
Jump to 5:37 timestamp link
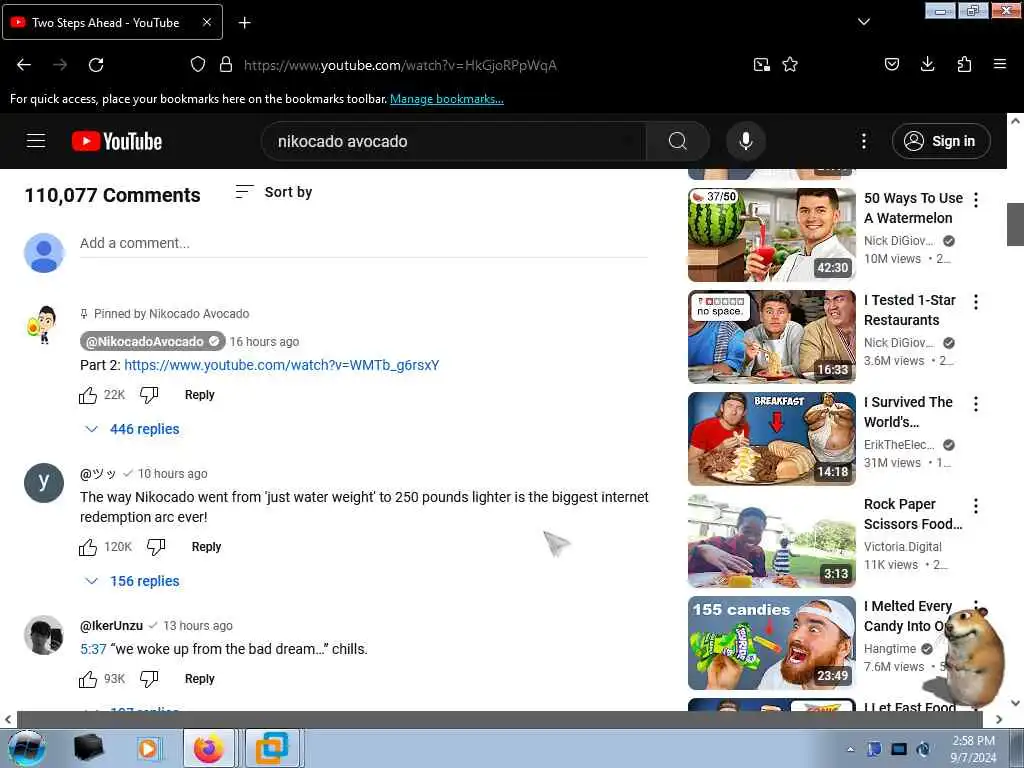tap(93, 649)
